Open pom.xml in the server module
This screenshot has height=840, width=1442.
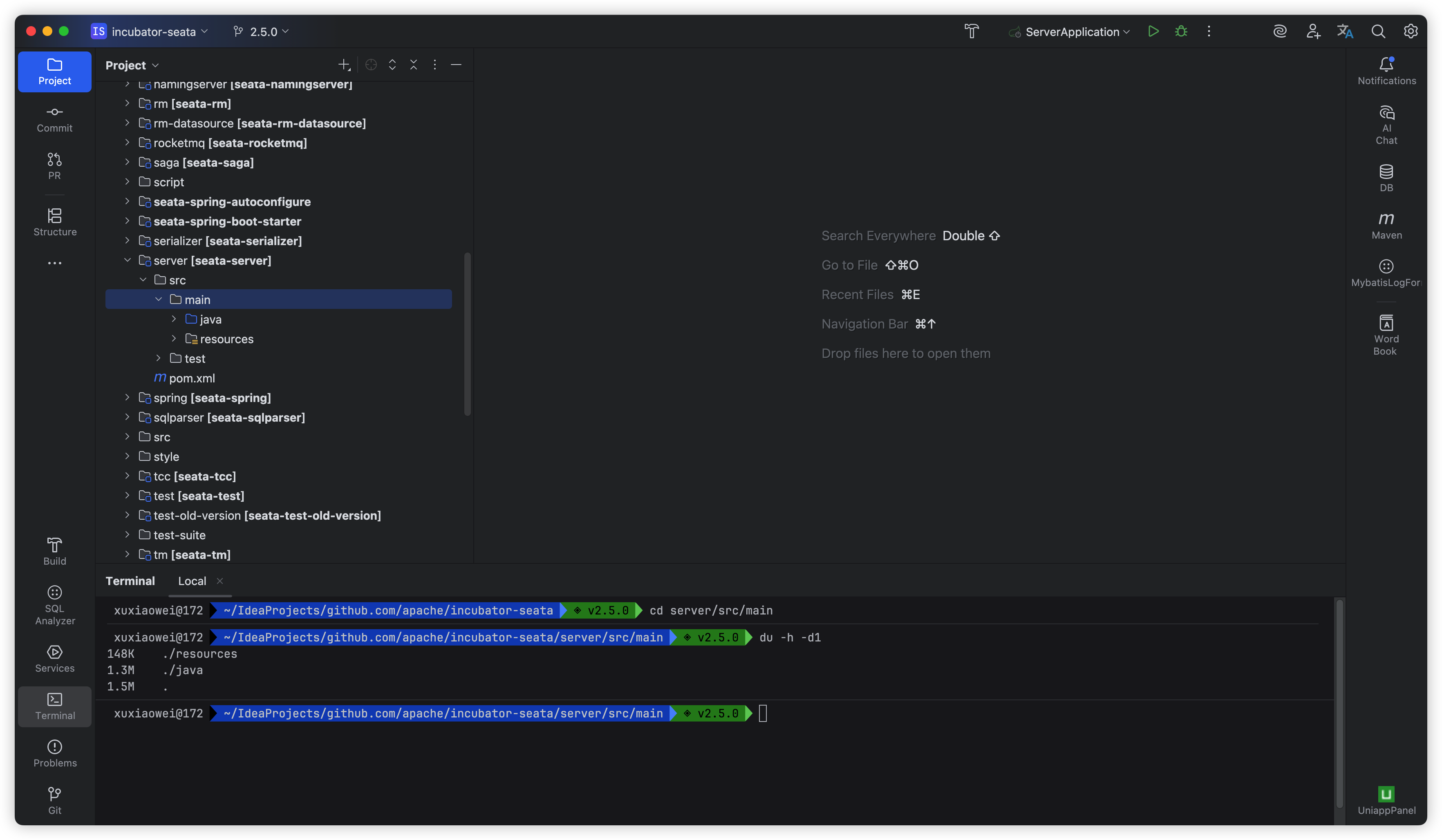(x=192, y=378)
